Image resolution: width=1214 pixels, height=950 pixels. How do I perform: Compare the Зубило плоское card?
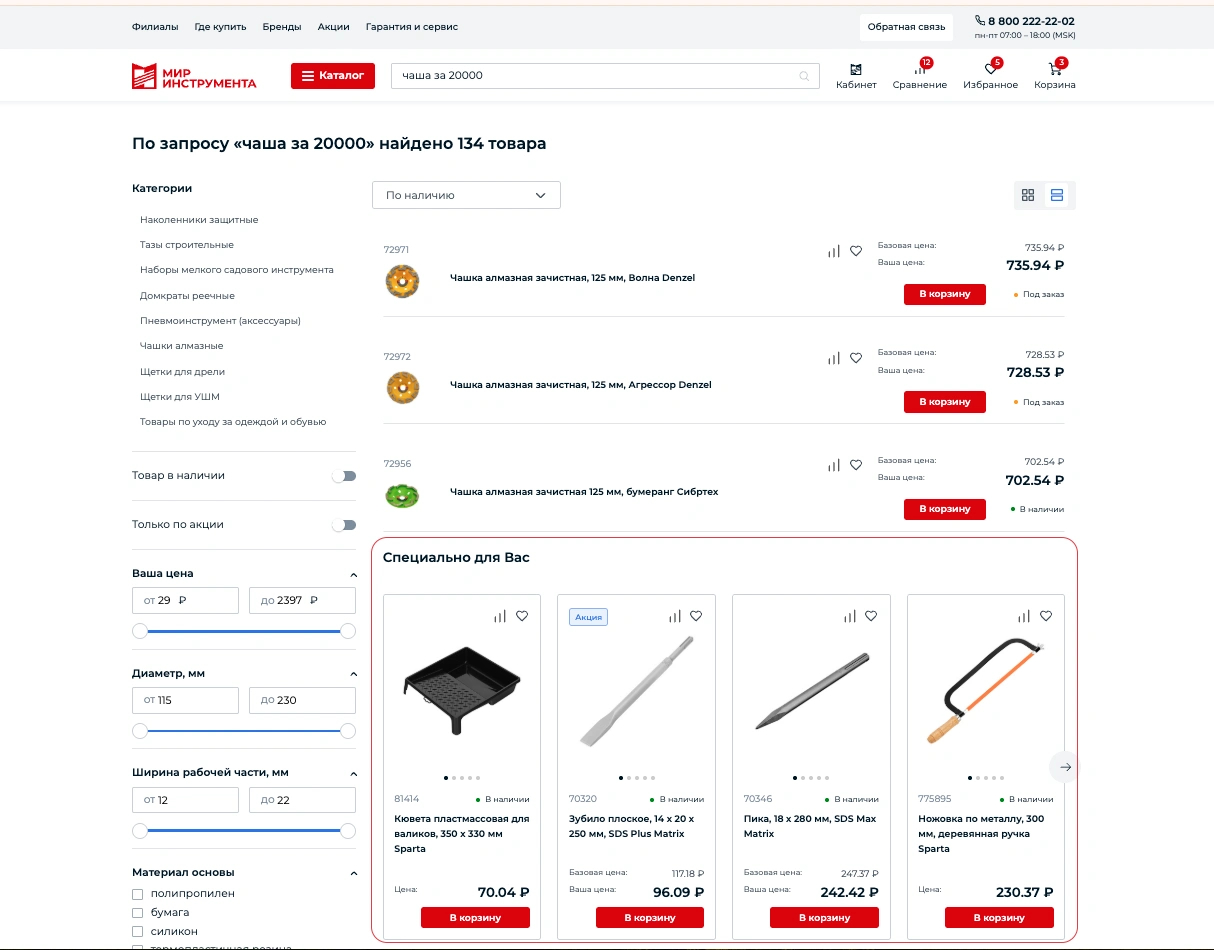[x=675, y=616]
